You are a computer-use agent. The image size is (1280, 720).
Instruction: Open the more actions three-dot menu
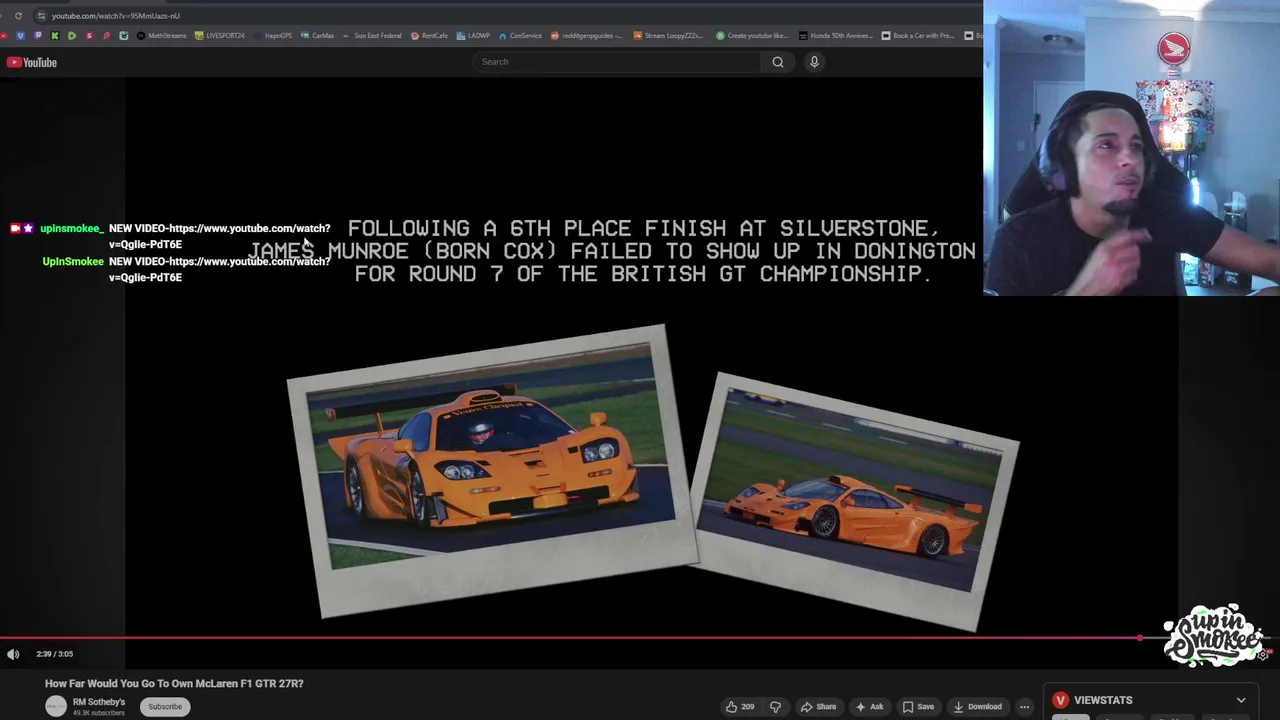coord(1024,707)
